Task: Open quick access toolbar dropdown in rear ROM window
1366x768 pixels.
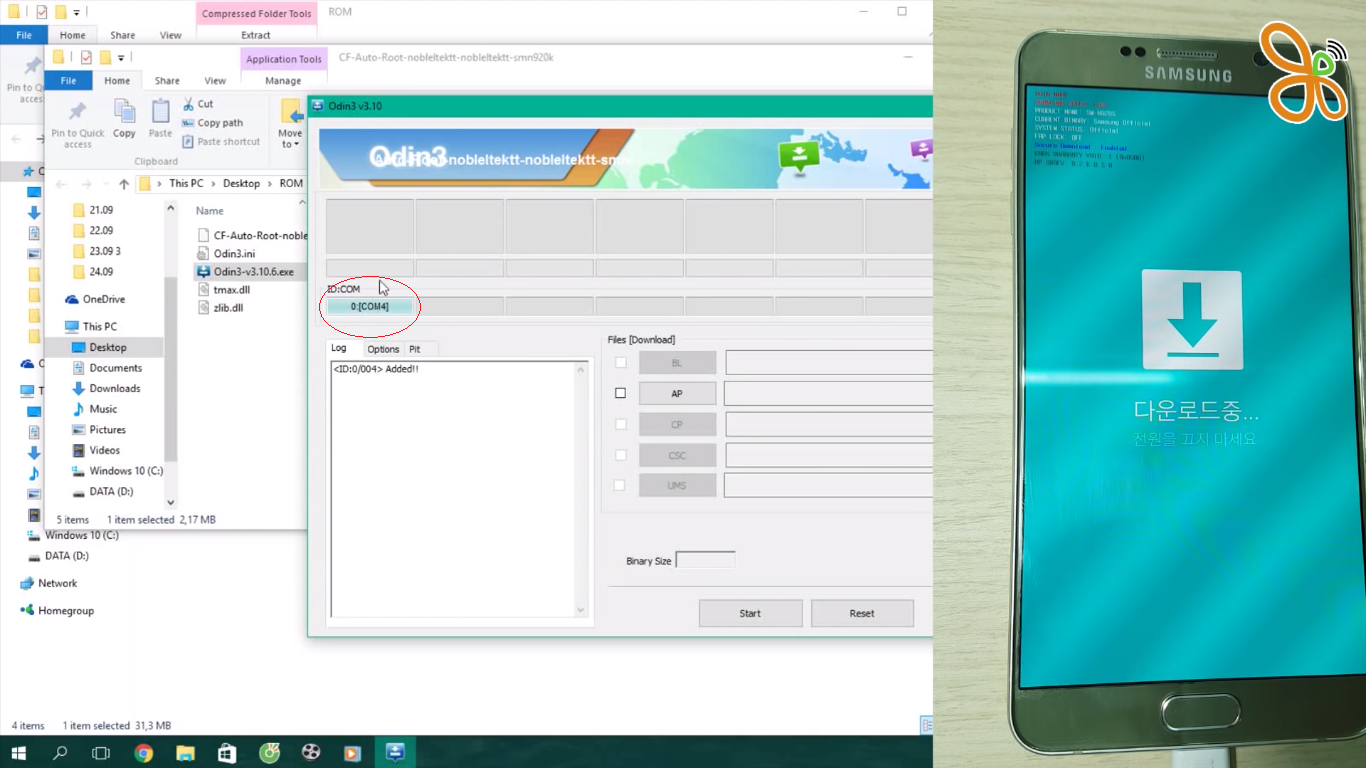Action: click(77, 13)
